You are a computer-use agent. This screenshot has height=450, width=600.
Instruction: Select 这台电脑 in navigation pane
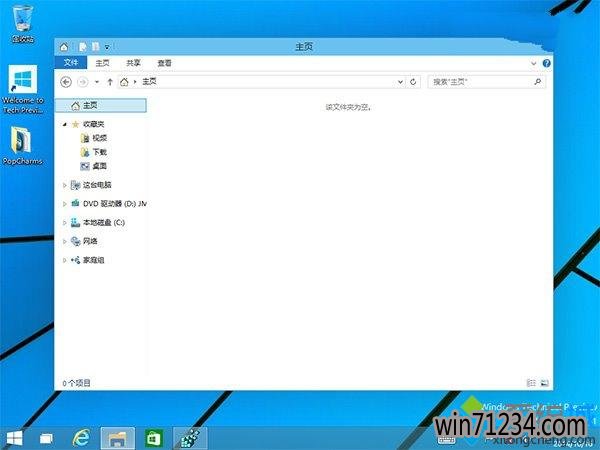point(97,185)
